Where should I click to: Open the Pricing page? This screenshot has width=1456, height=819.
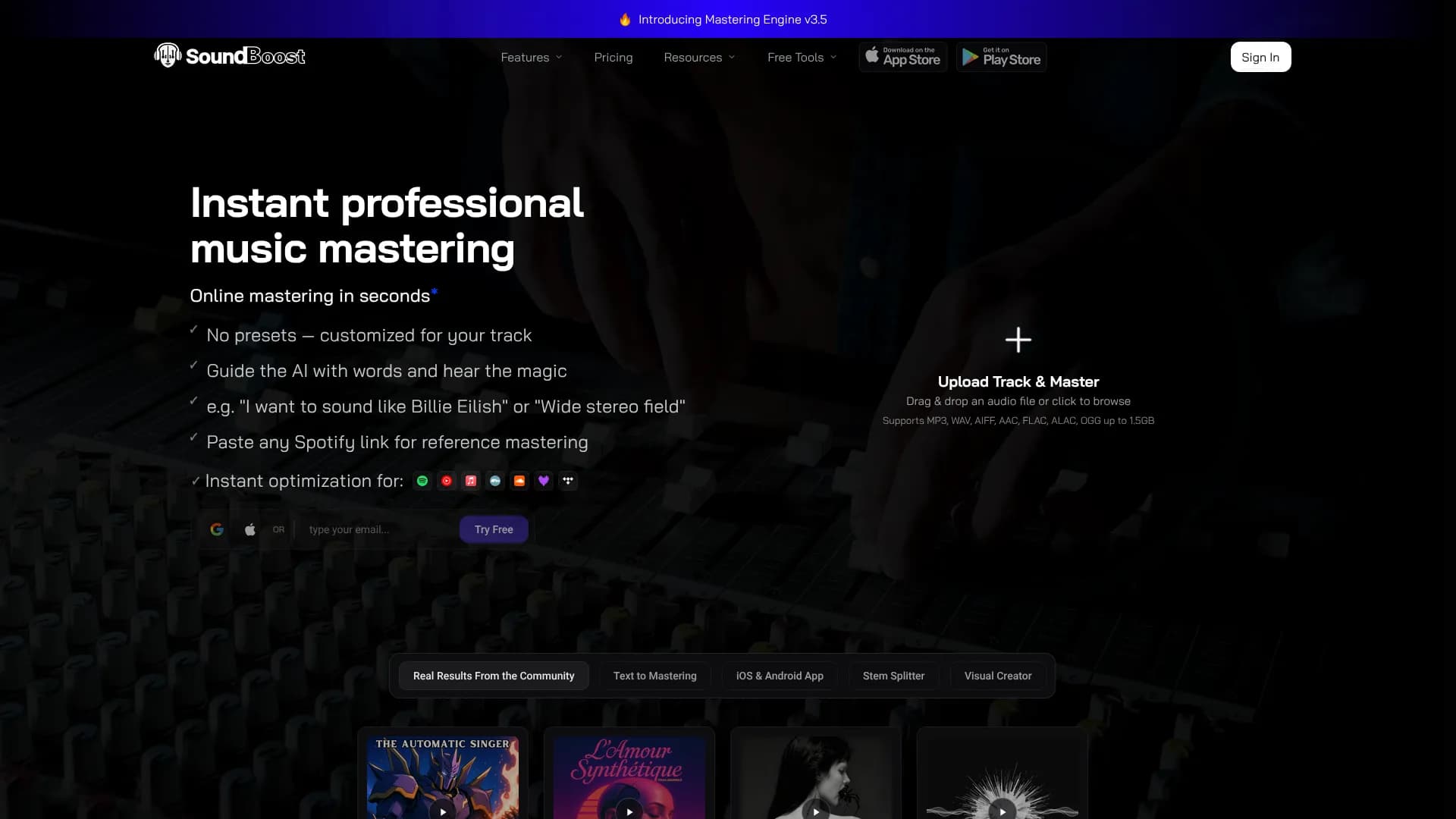(x=613, y=57)
